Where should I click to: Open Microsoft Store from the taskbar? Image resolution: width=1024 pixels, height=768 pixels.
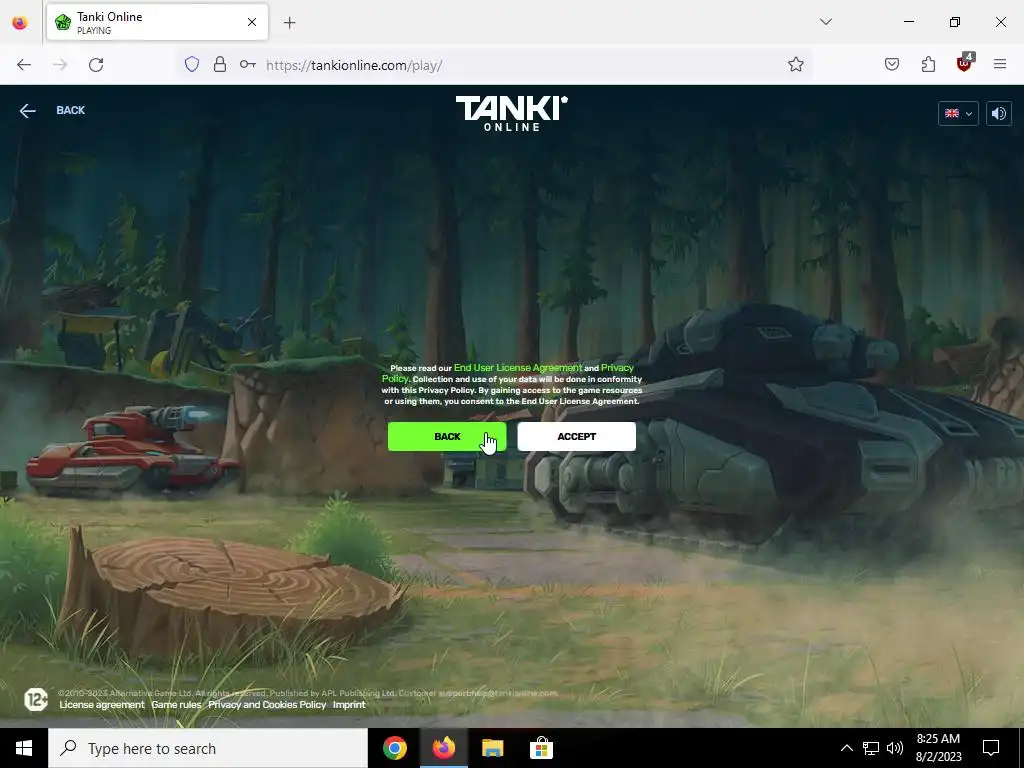(x=541, y=748)
